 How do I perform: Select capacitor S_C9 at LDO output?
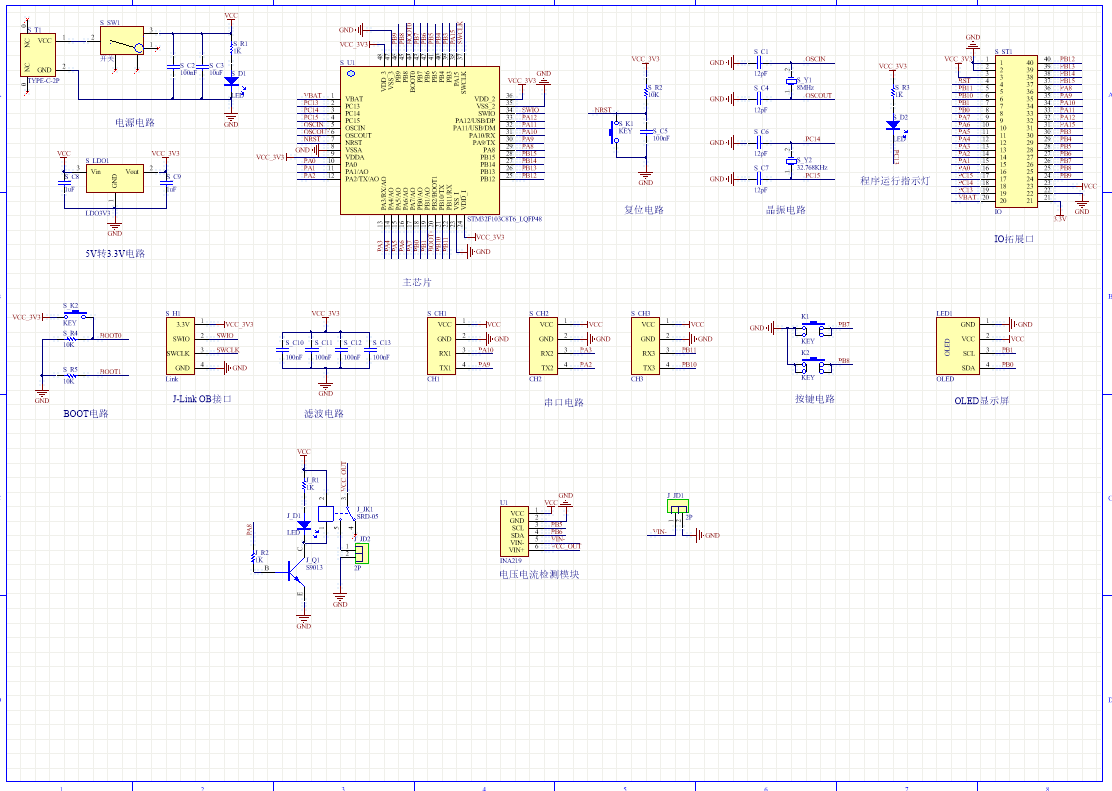tap(167, 184)
